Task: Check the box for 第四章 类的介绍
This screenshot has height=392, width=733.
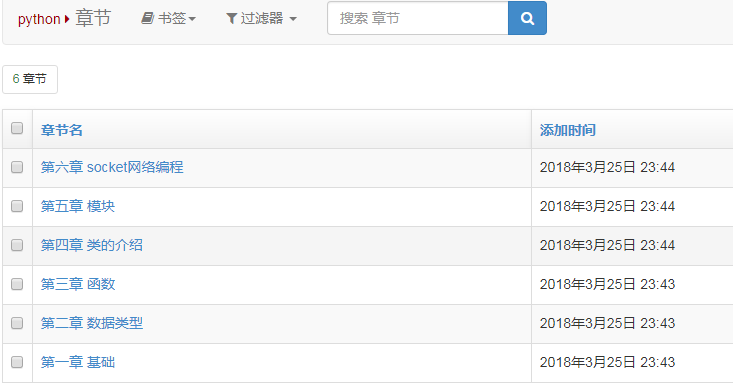Action: point(17,245)
